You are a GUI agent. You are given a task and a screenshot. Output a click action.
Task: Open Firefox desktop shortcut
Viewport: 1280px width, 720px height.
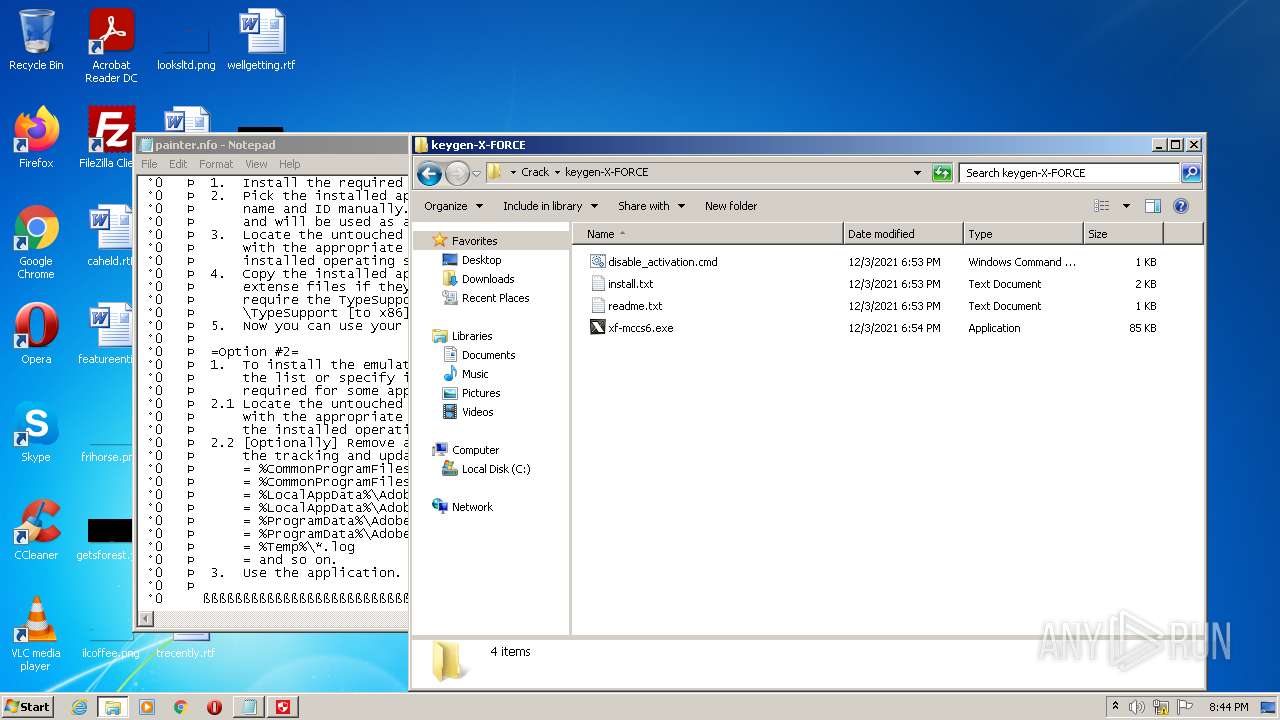[x=36, y=138]
